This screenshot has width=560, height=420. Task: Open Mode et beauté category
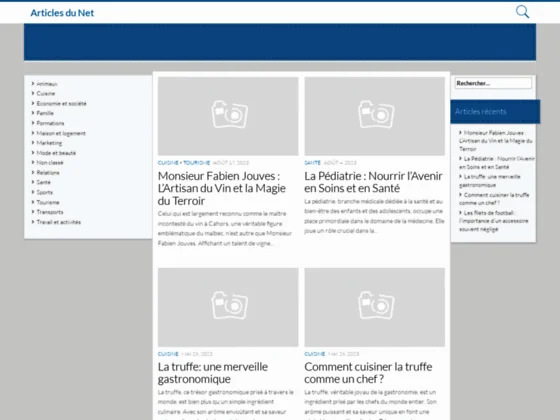point(56,153)
